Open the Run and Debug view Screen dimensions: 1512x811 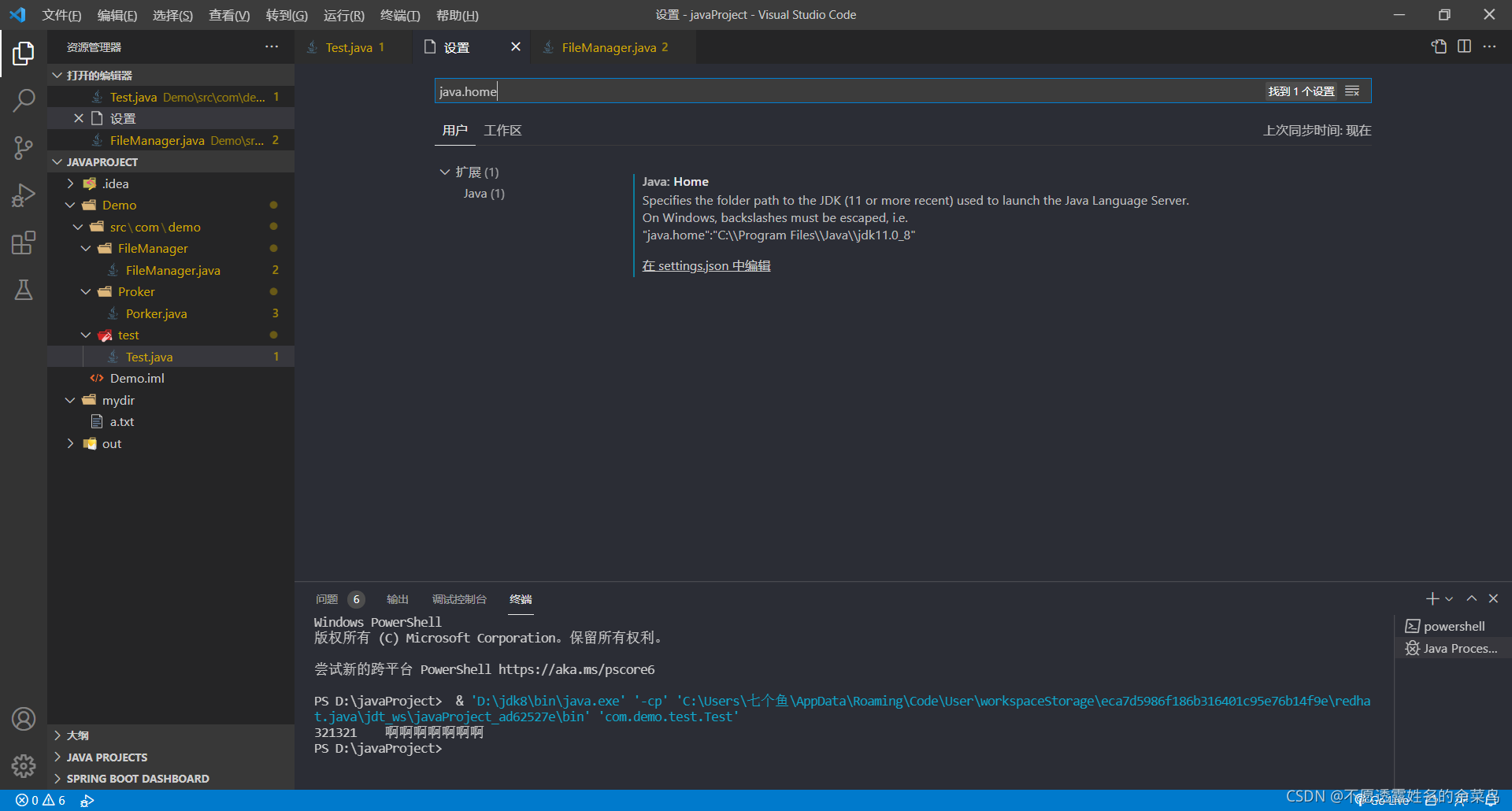click(x=24, y=195)
